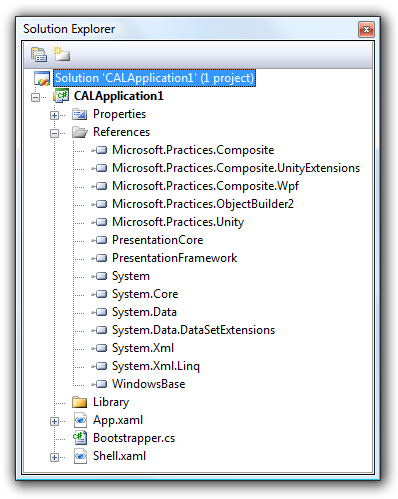Select the Microsoft.Practices.Composite.UnityExtensions reference
The image size is (398, 499).
click(236, 168)
